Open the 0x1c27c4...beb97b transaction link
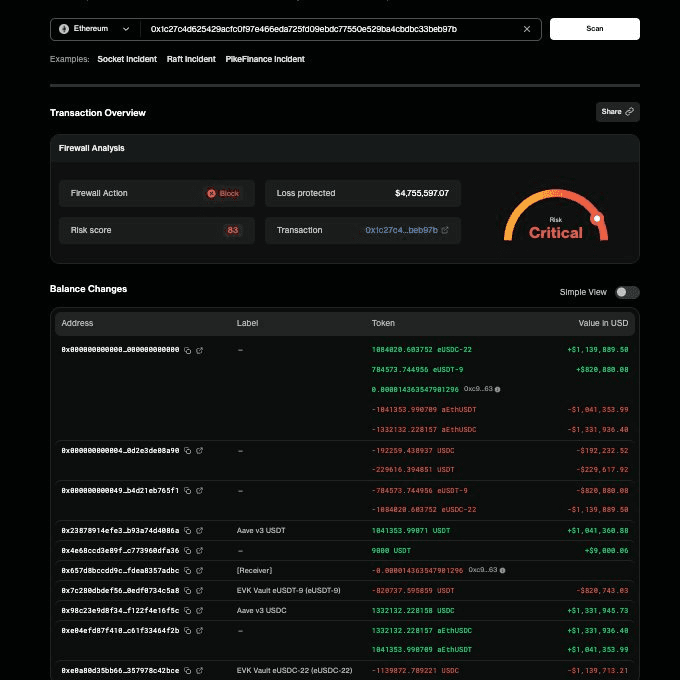Viewport: 680px width, 680px height. (x=401, y=230)
